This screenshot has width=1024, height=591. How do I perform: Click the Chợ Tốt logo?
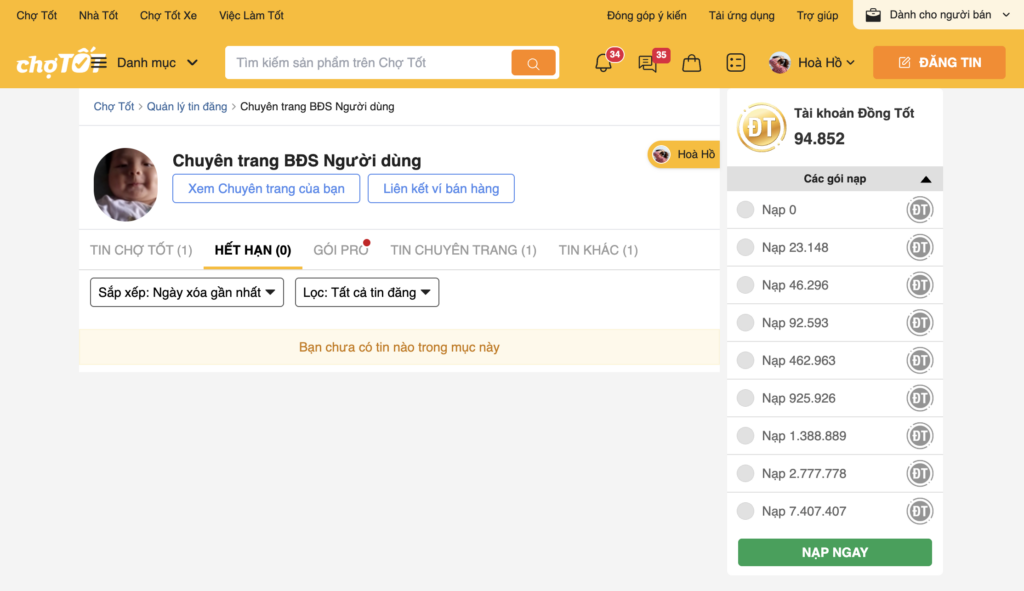click(55, 63)
